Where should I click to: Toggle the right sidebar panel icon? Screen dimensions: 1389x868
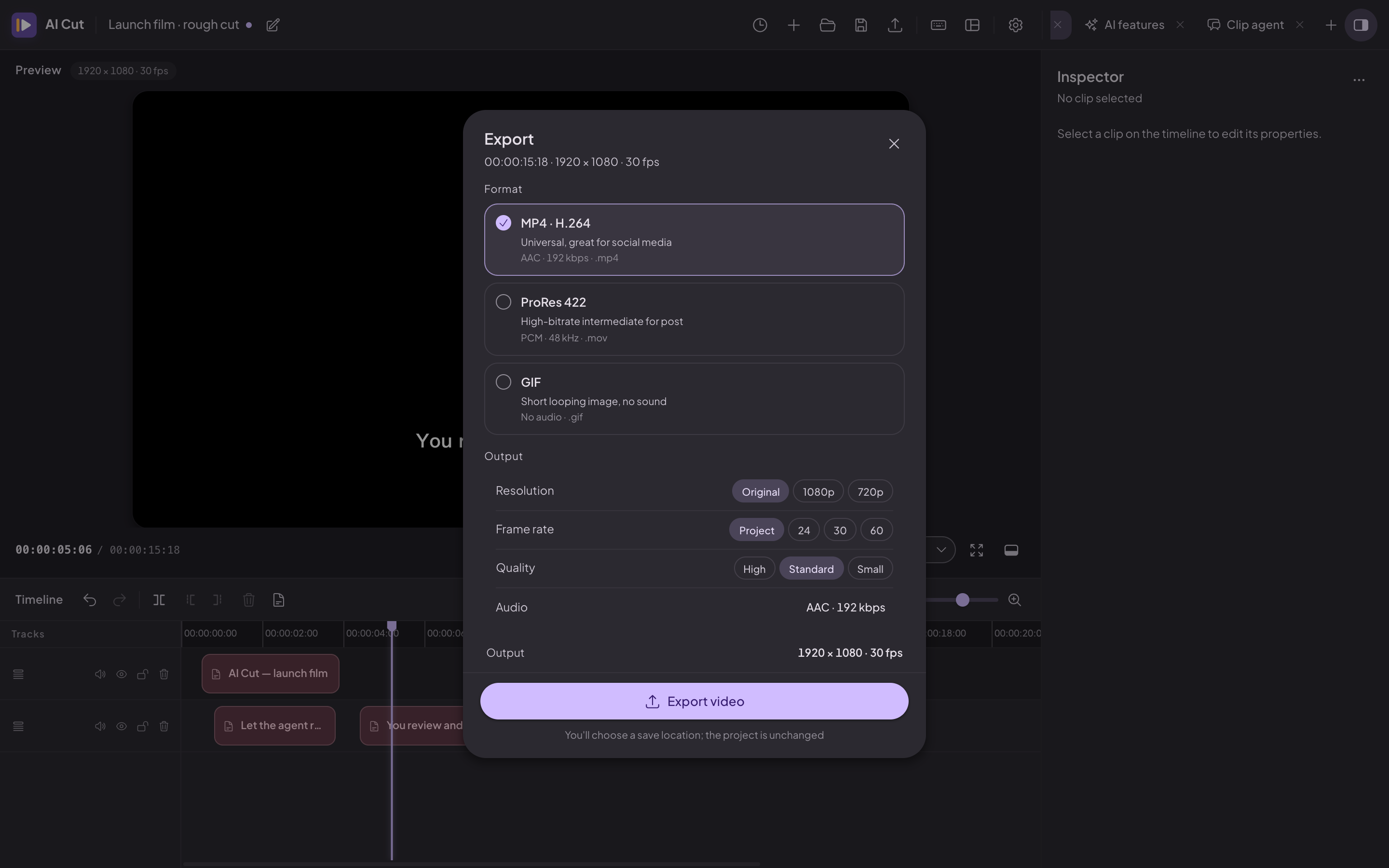click(x=1361, y=25)
